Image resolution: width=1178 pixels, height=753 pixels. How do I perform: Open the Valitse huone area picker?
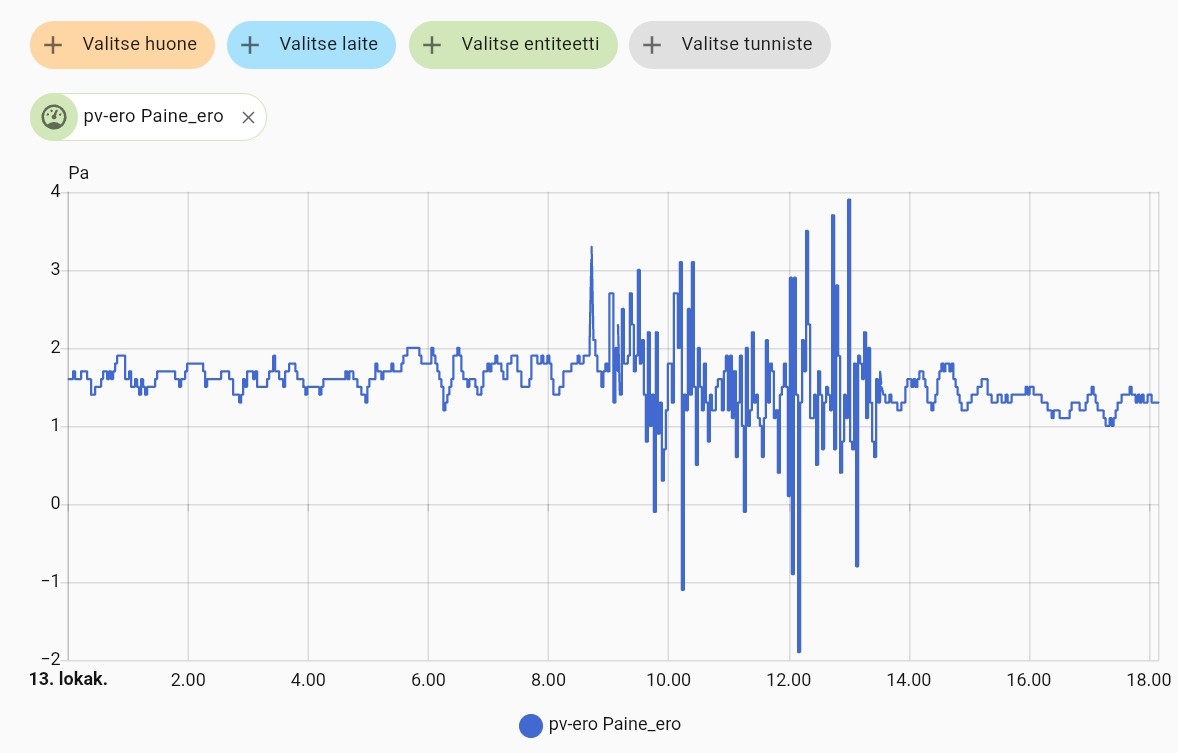click(x=139, y=45)
